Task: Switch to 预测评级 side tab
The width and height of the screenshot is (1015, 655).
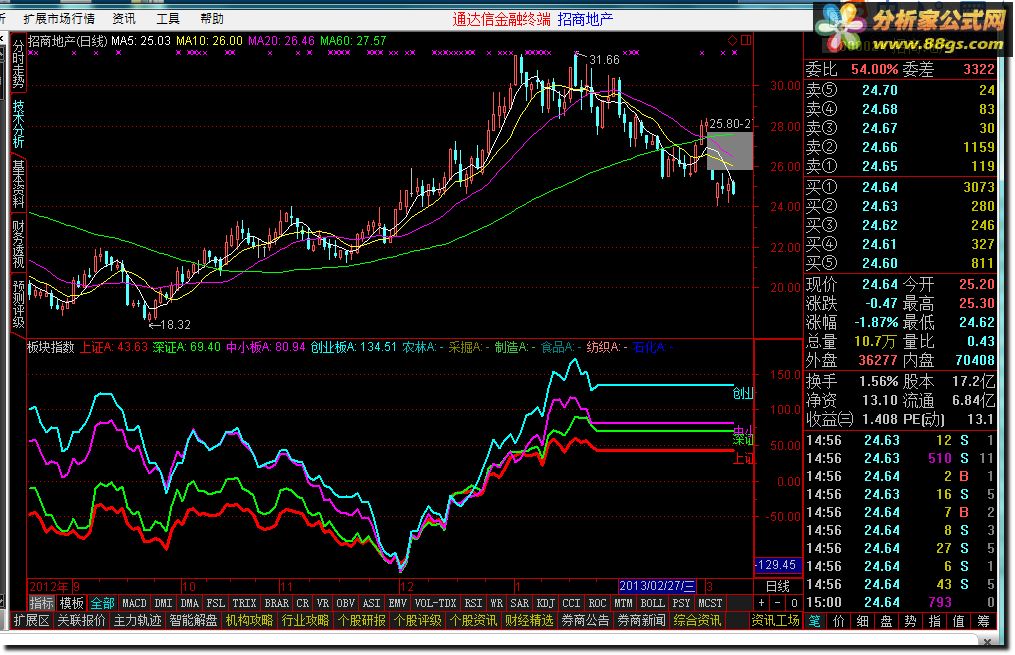Action: (17, 304)
